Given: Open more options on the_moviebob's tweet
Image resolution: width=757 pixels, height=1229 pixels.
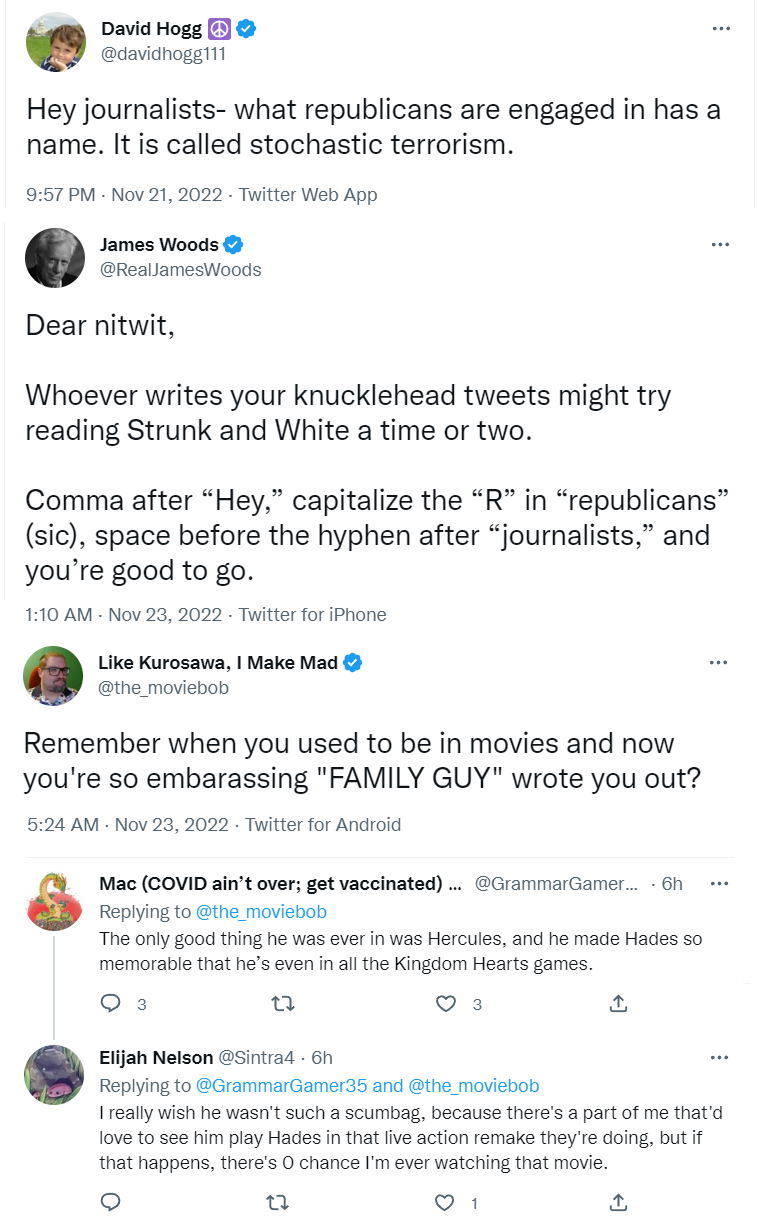Looking at the screenshot, I should coord(718,662).
